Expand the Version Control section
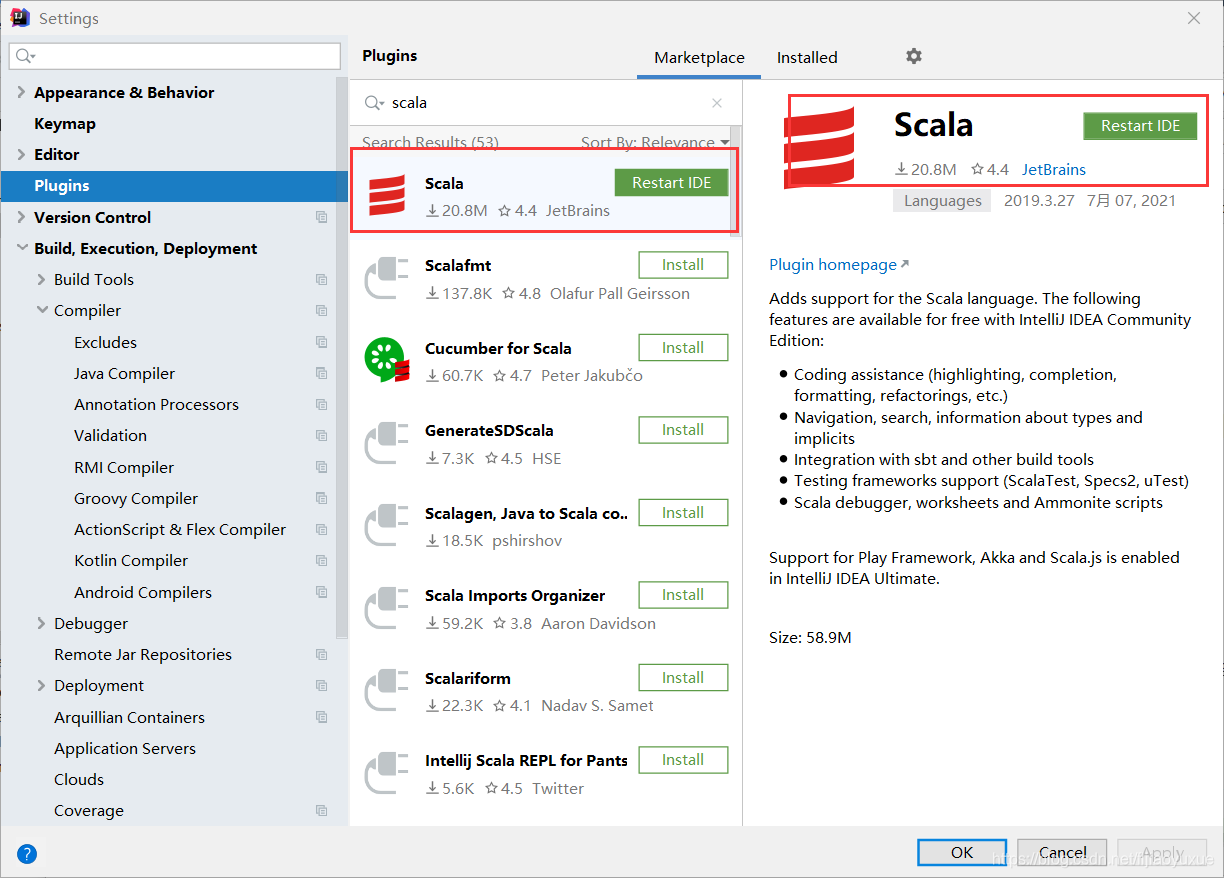Image resolution: width=1224 pixels, height=878 pixels. click(x=22, y=217)
